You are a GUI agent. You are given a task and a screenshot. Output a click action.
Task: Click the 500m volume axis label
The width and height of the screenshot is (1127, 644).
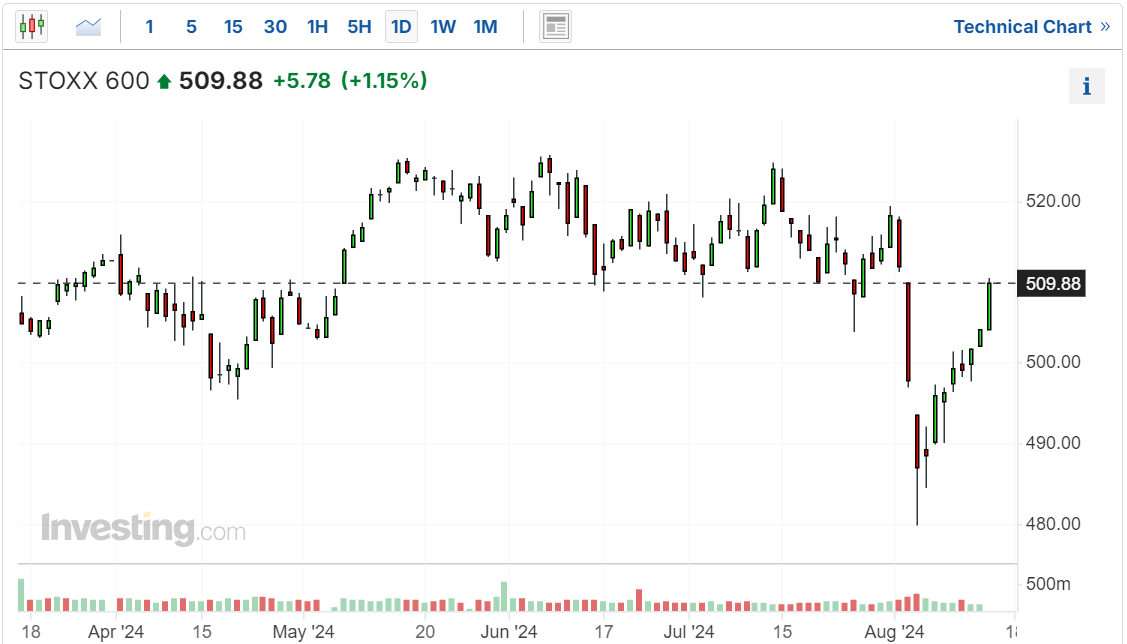tap(1049, 584)
